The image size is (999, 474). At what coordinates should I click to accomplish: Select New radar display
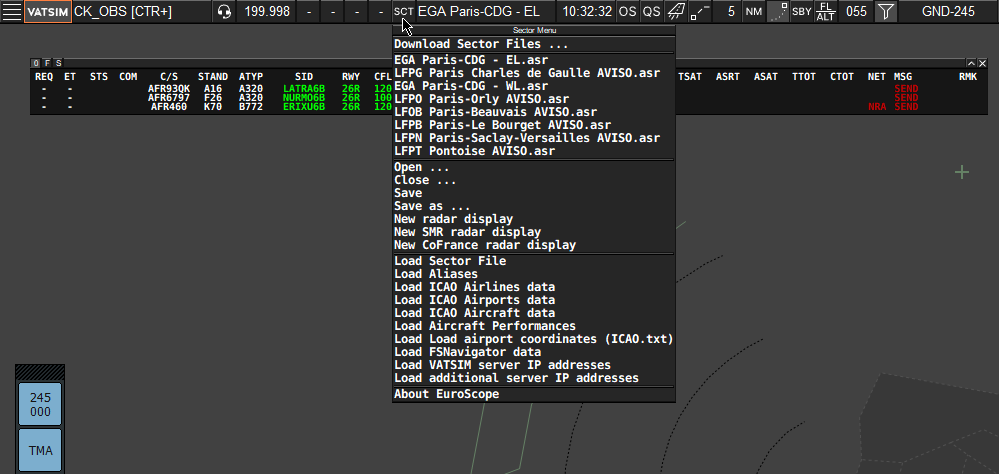534,219
